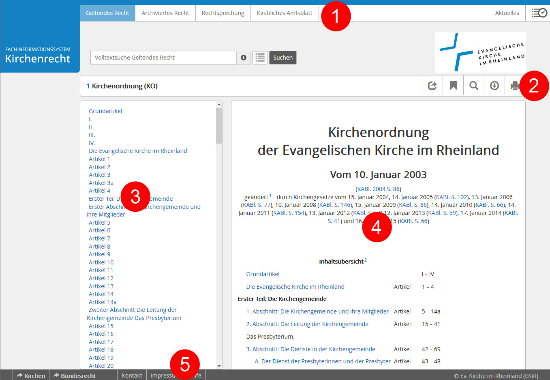
Task: Jump to Artikel 17 in contents list
Action: [101, 342]
